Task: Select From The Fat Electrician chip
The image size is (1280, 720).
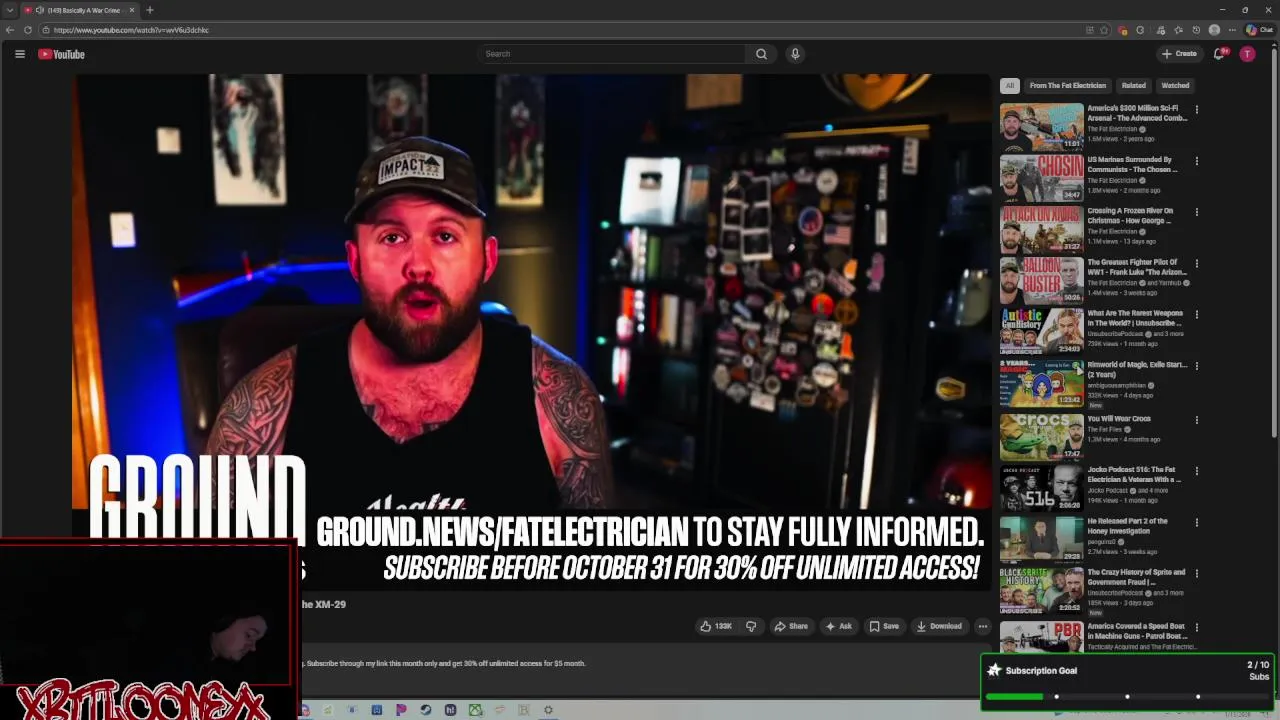Action: pos(1068,86)
